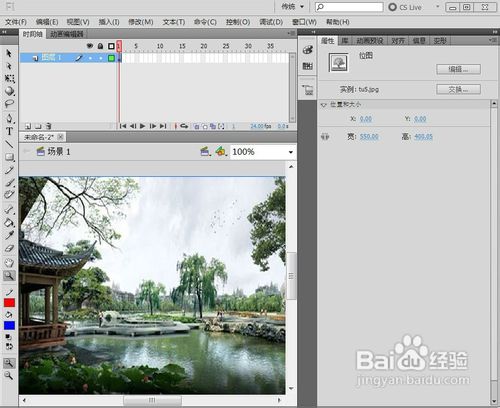This screenshot has height=408, width=500.
Task: Toggle show/hide all layers eye icon
Action: pyautogui.click(x=90, y=46)
